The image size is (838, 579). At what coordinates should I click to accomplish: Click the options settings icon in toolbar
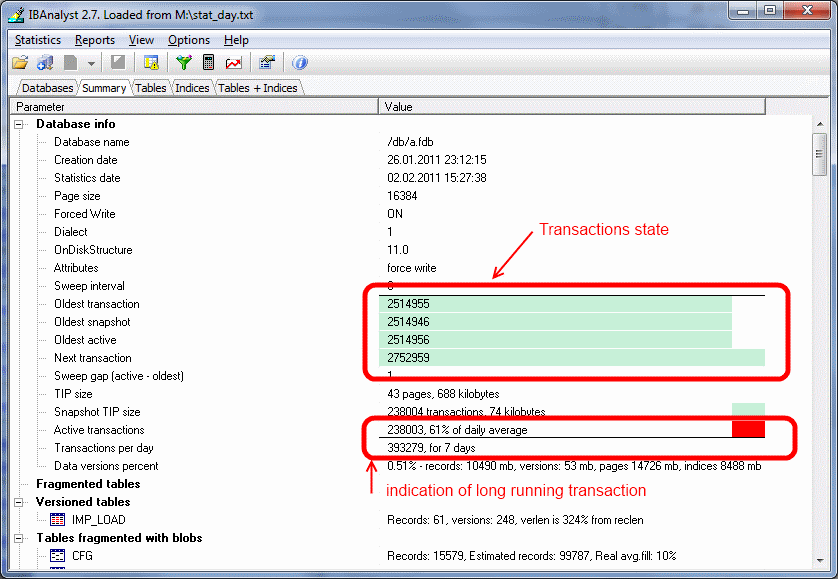[x=267, y=63]
